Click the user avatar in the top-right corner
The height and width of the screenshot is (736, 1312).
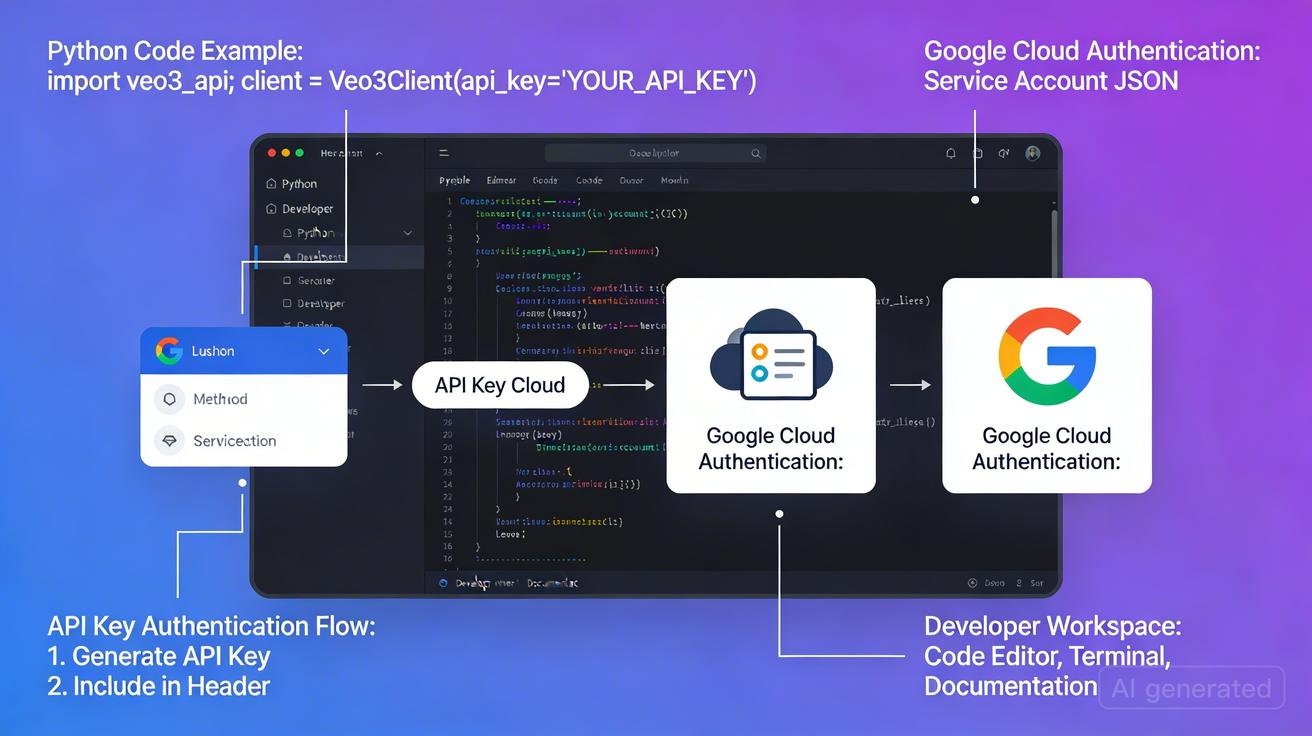(x=1033, y=153)
